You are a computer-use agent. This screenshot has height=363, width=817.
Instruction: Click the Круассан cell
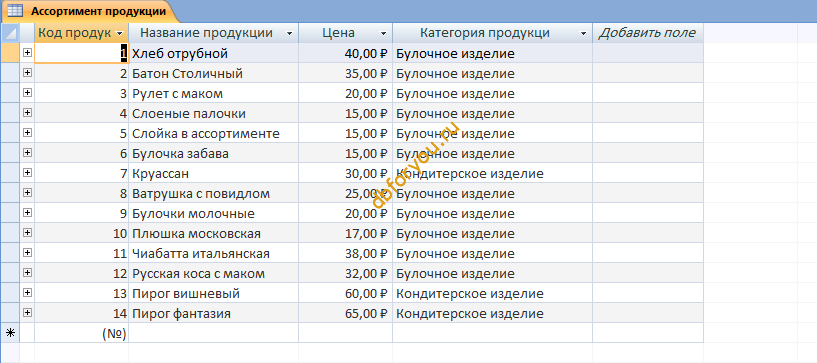click(214, 173)
